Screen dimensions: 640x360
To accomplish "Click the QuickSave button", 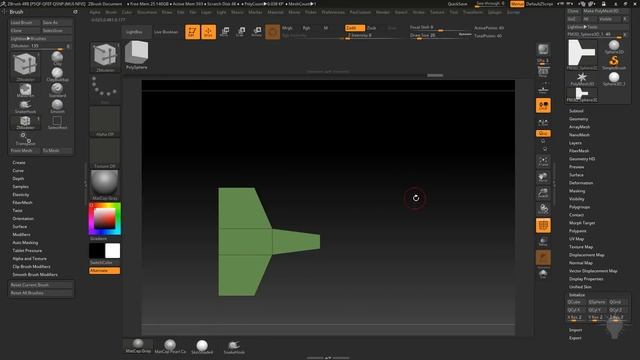I will click(458, 4).
